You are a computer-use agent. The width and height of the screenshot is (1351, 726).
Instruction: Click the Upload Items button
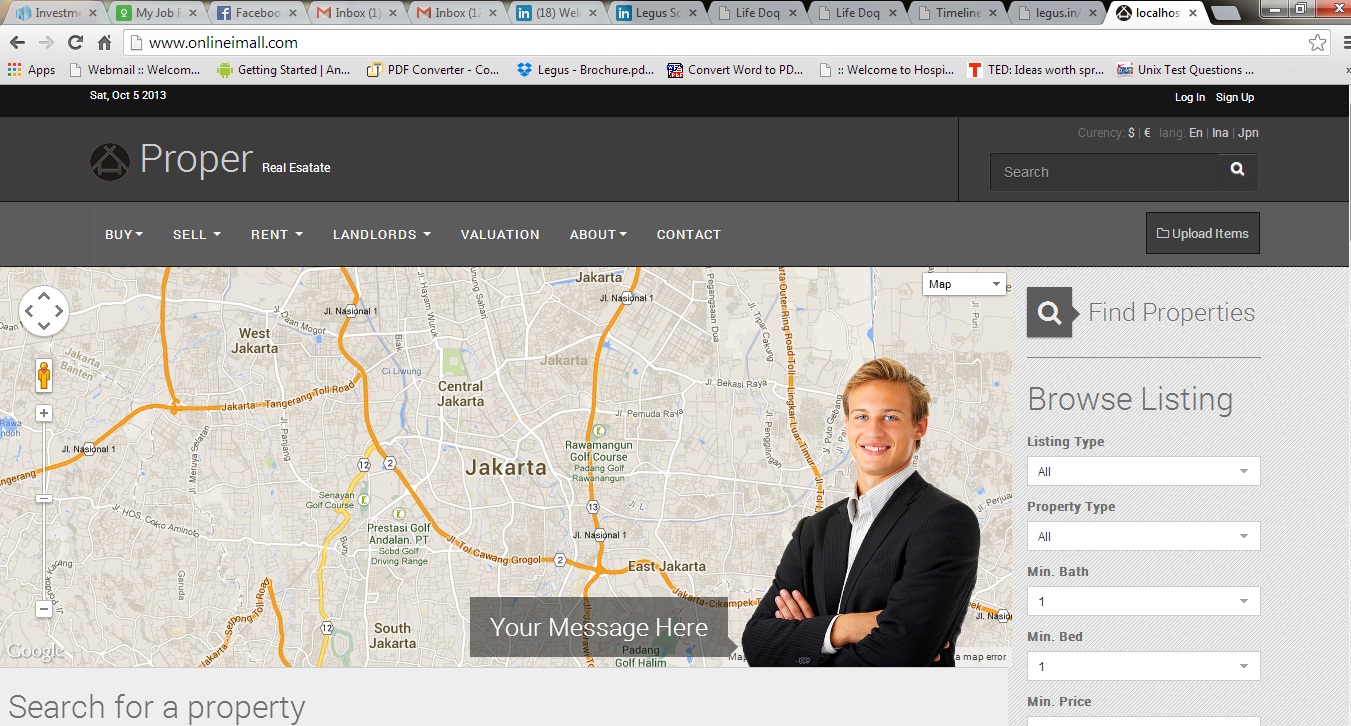point(1203,233)
